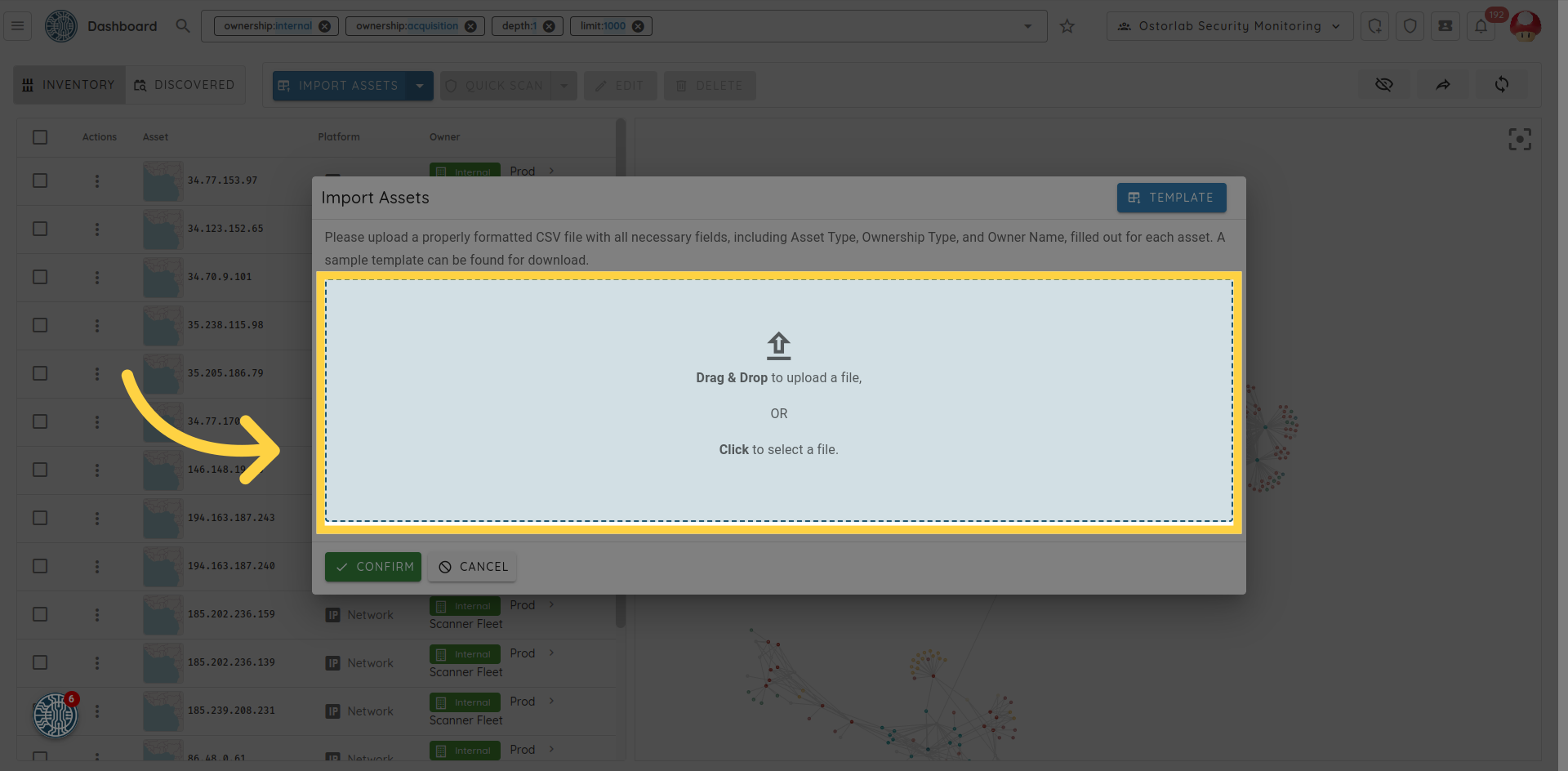Remove the limit:1000 filter chip
The height and width of the screenshot is (771, 1568).
(x=638, y=26)
